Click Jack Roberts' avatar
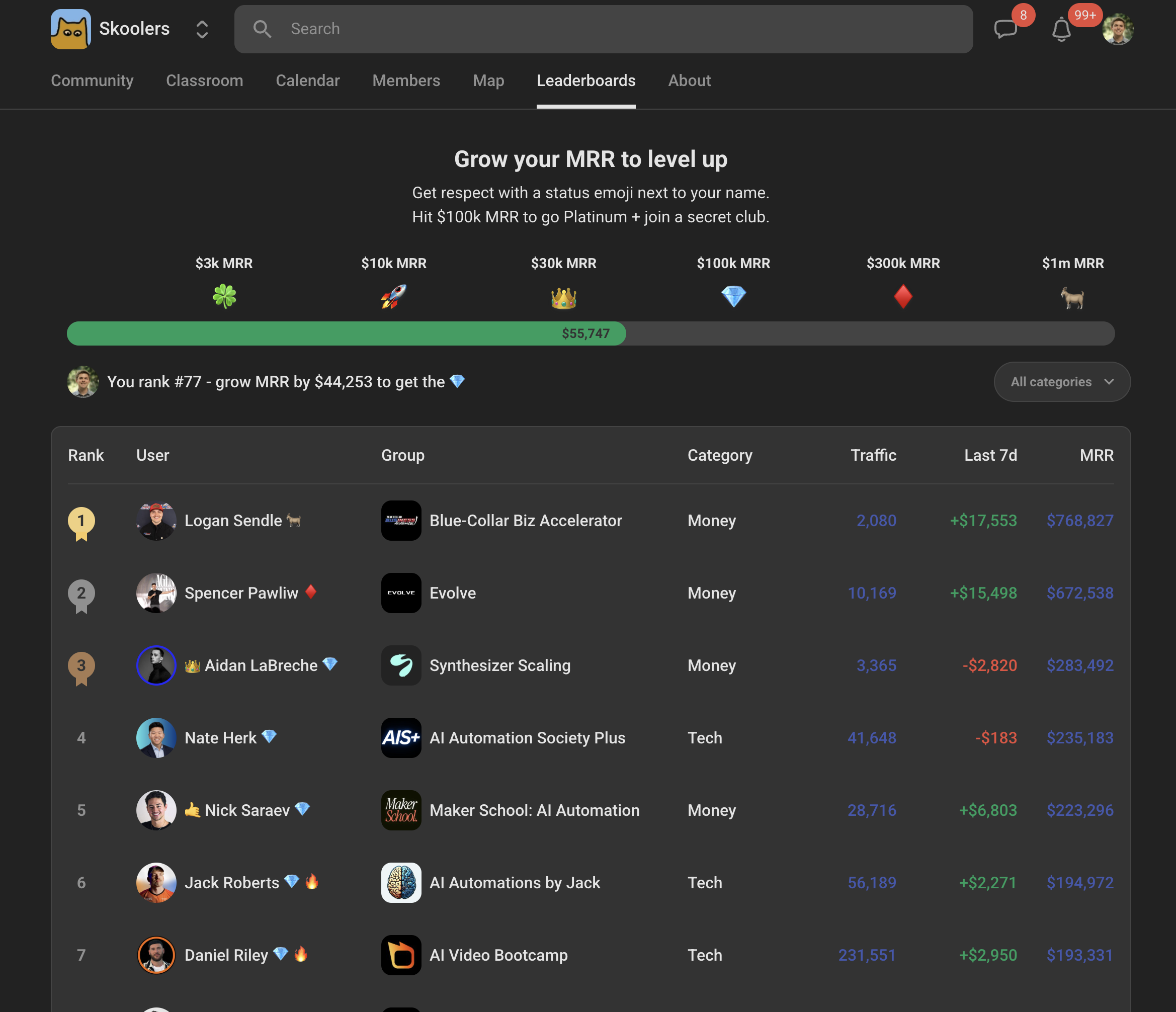This screenshot has height=1012, width=1176. (x=156, y=883)
